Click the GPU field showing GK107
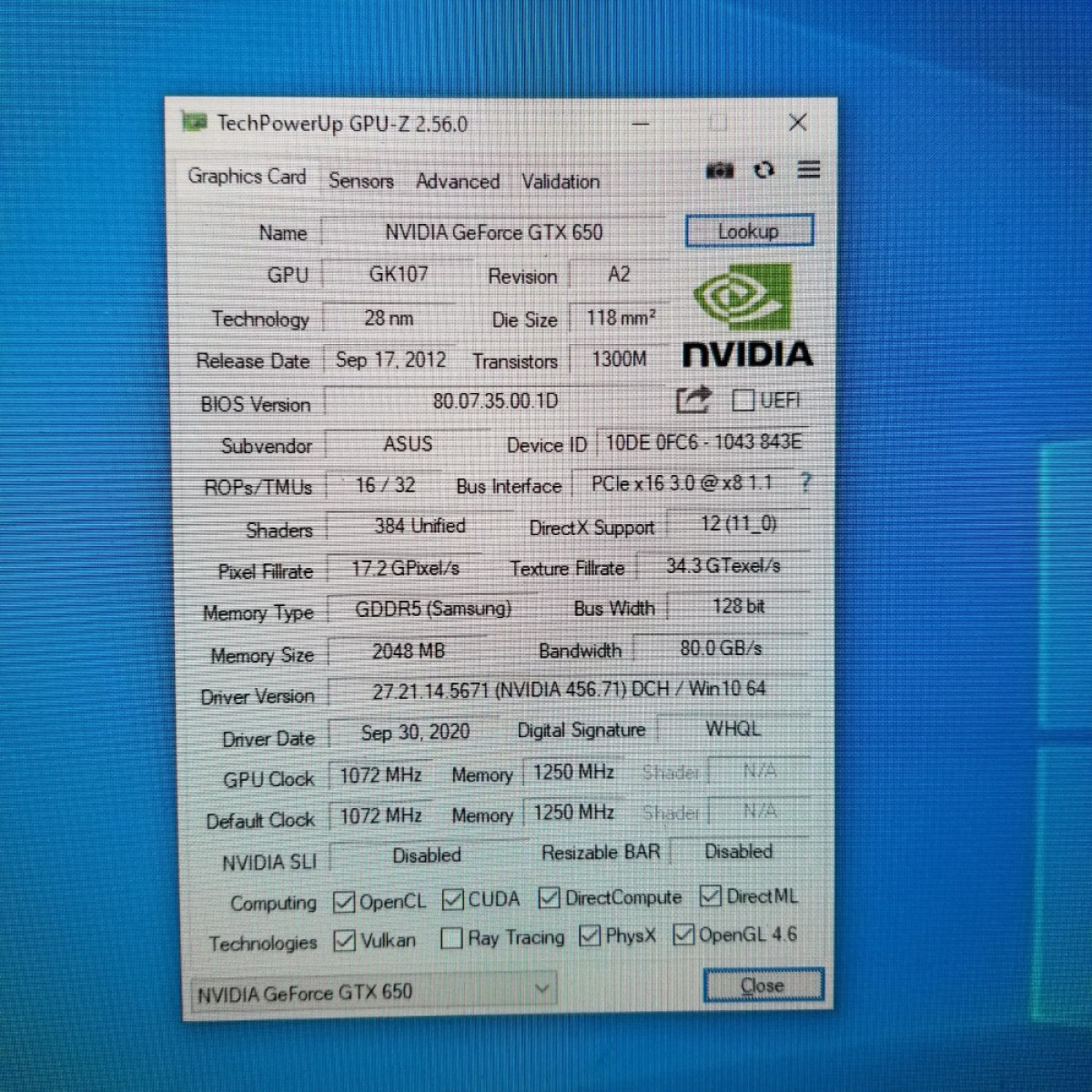The height and width of the screenshot is (1092, 1092). point(399,275)
